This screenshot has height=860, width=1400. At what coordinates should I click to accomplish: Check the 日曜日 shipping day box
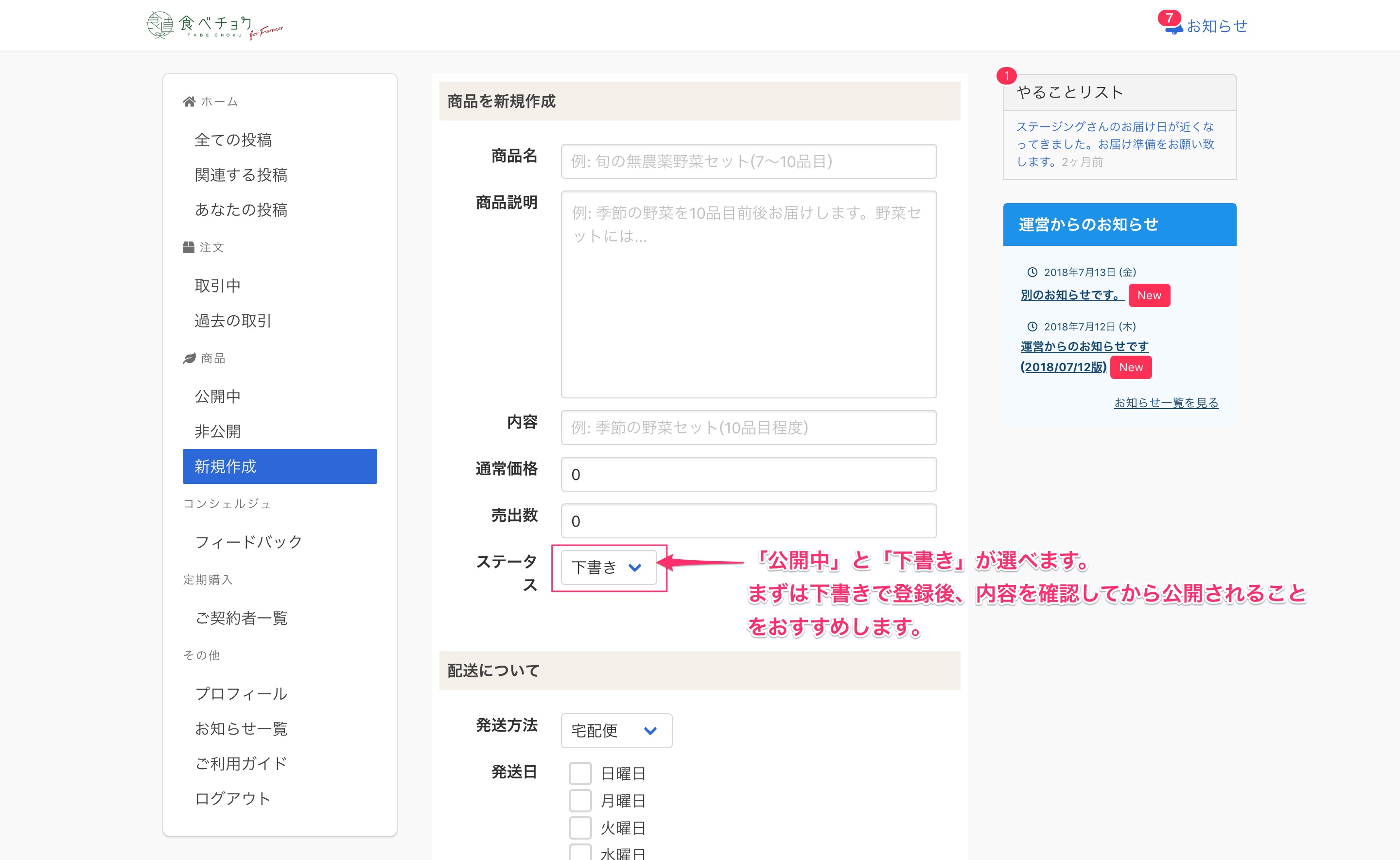580,774
